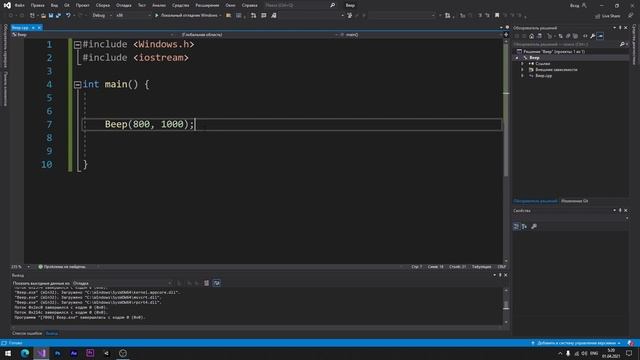Screen dimensions: 640x360
Task: Click the editor vertical scrollbar
Action: tap(506, 150)
